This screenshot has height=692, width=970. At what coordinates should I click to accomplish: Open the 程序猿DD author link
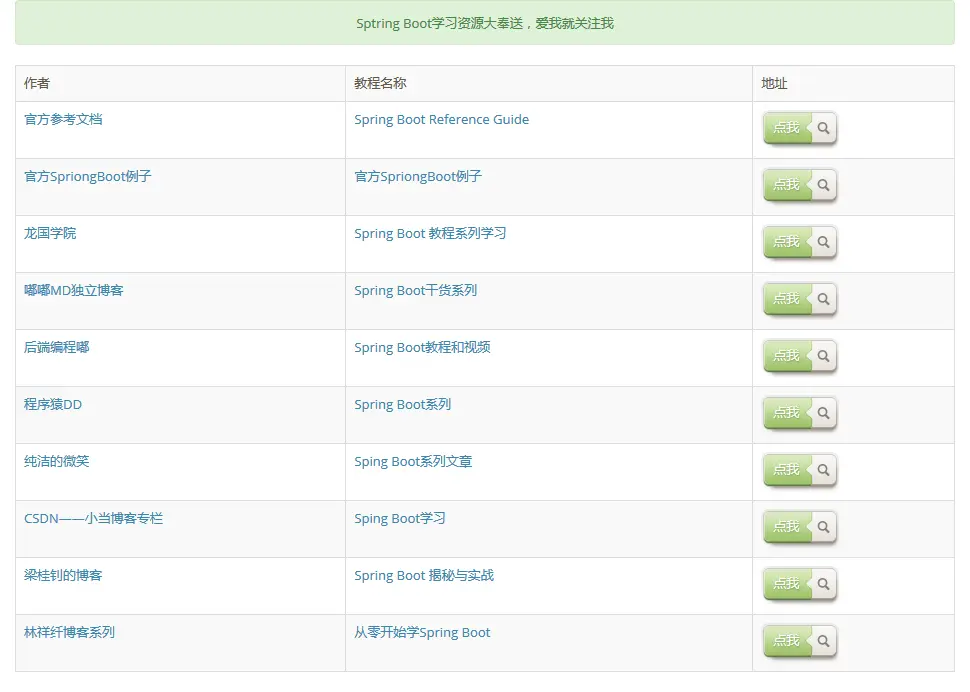53,404
